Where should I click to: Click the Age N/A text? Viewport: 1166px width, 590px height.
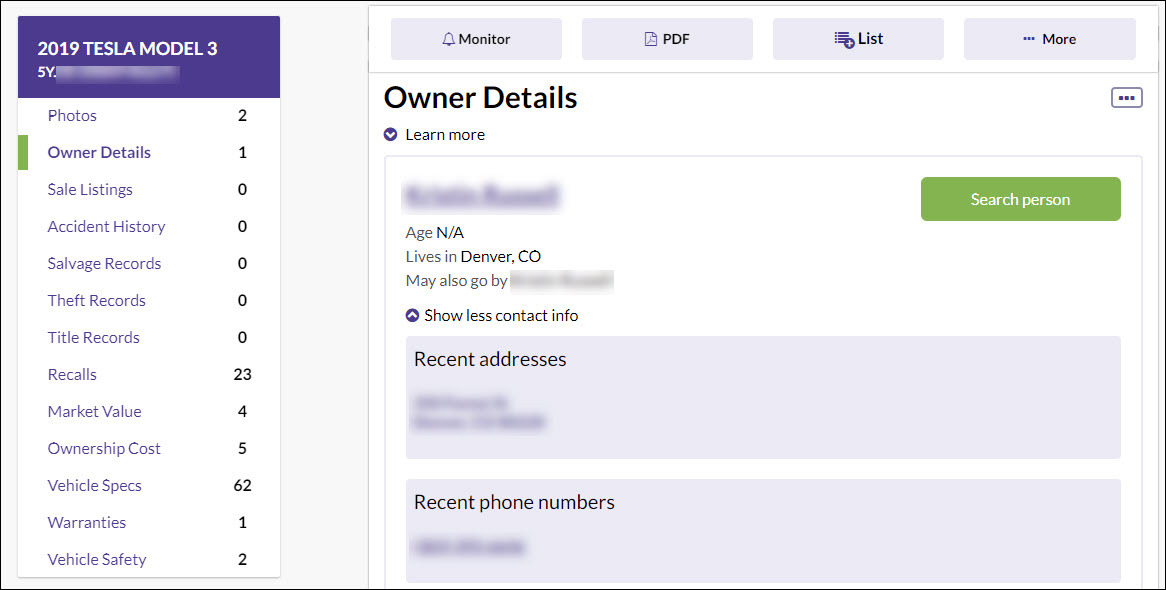(x=434, y=233)
